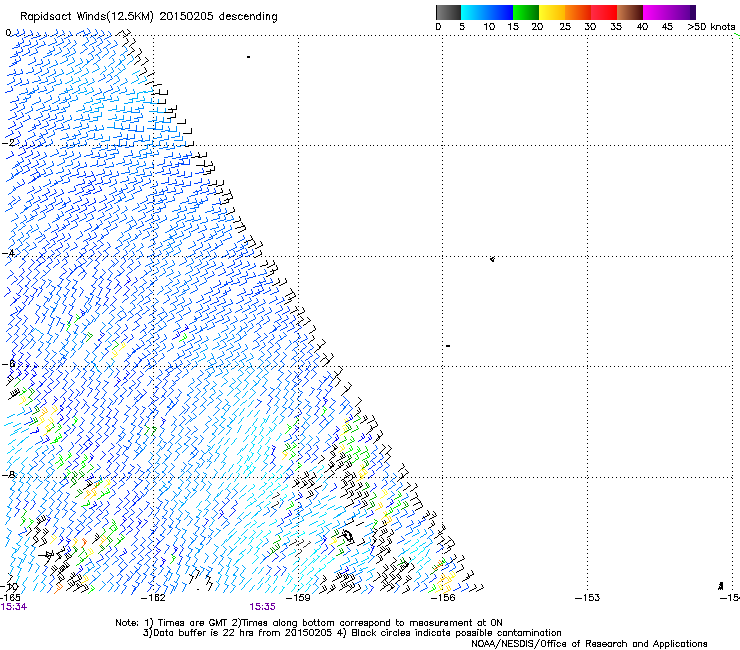Click the latitude label '0' at top left
The height and width of the screenshot is (650, 740).
[8, 33]
